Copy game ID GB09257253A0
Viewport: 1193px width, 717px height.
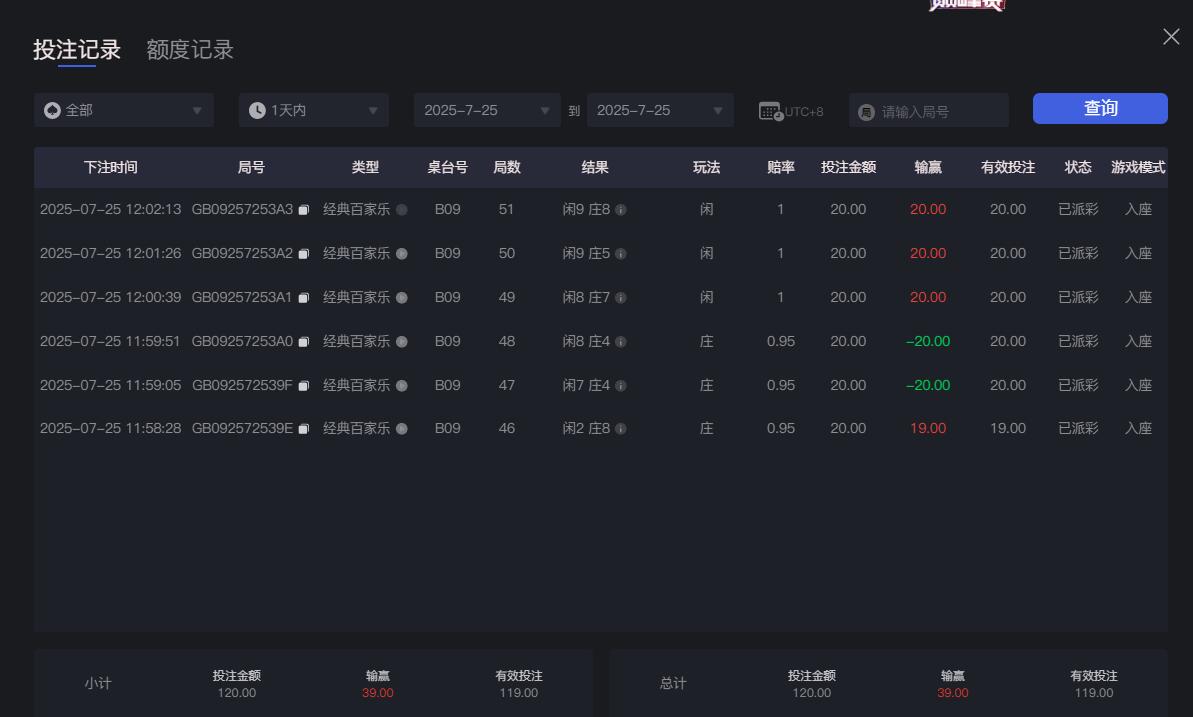(x=305, y=341)
